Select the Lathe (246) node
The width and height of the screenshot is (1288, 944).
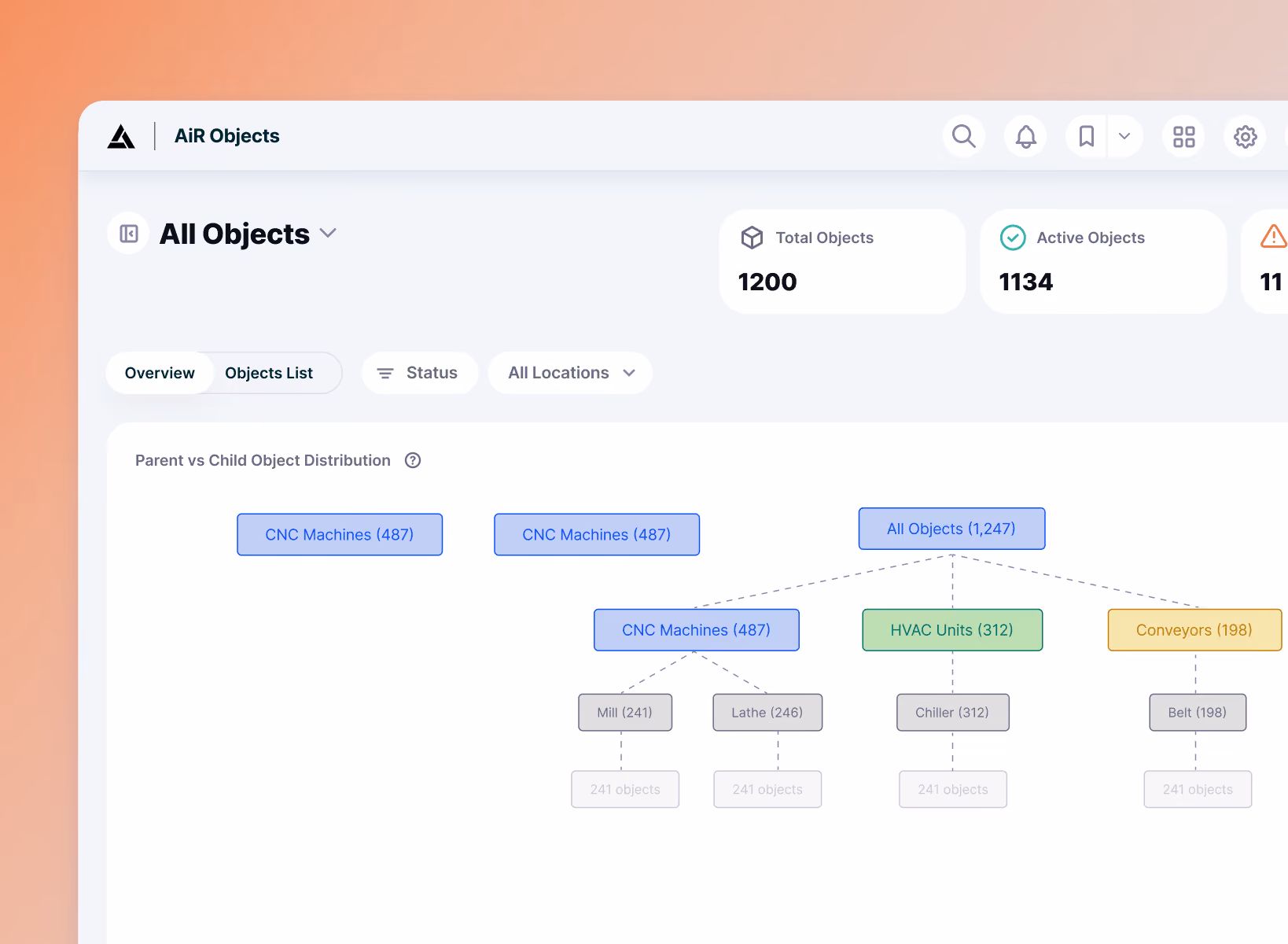767,712
